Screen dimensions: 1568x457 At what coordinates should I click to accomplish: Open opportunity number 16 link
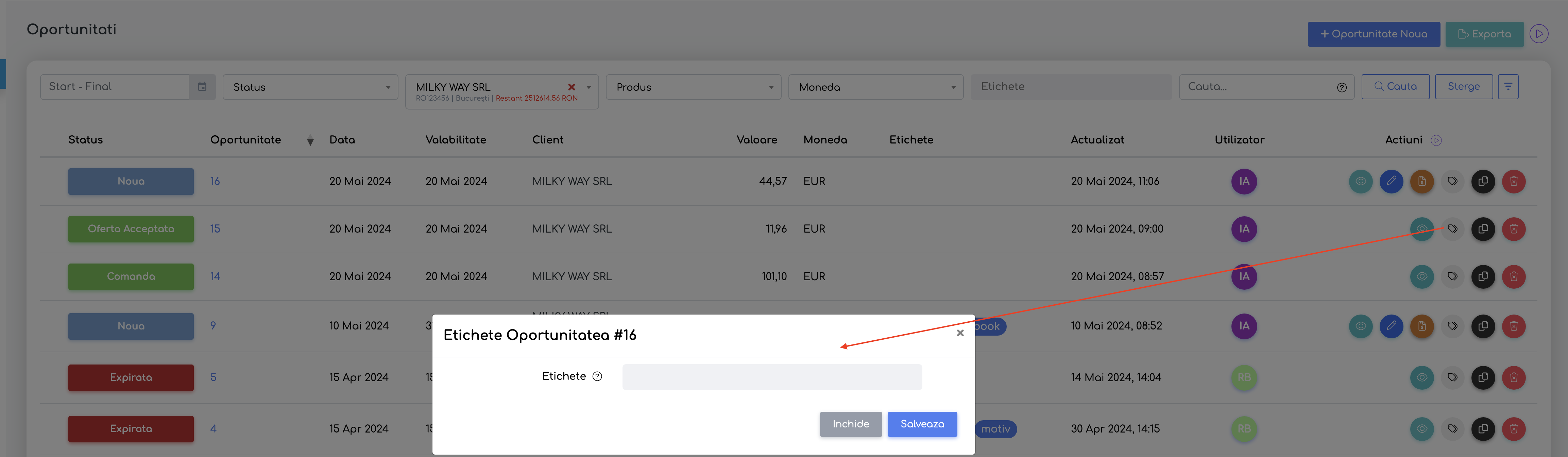tap(215, 181)
